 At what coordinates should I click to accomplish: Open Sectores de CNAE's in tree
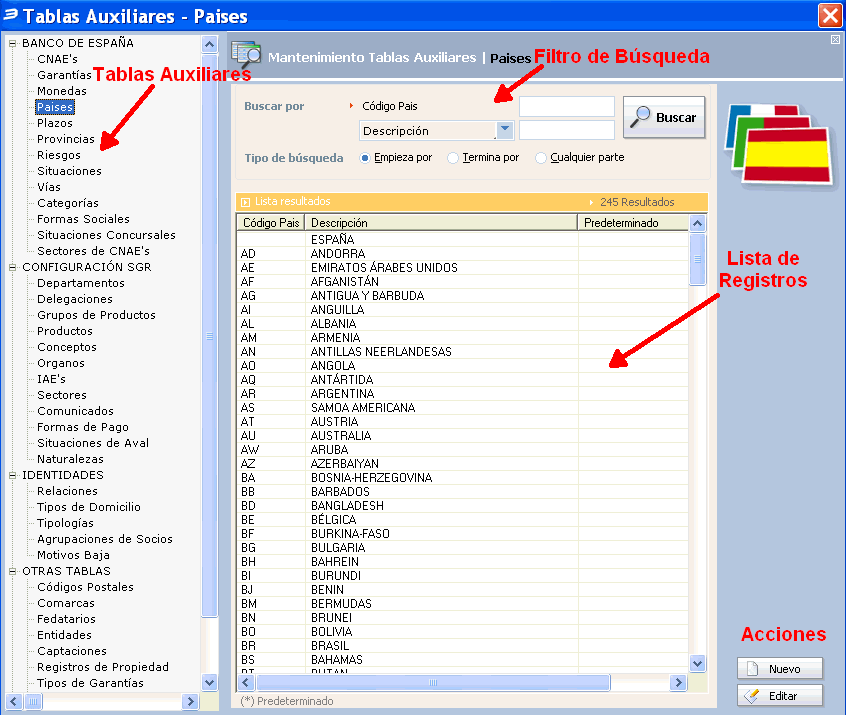click(x=93, y=251)
